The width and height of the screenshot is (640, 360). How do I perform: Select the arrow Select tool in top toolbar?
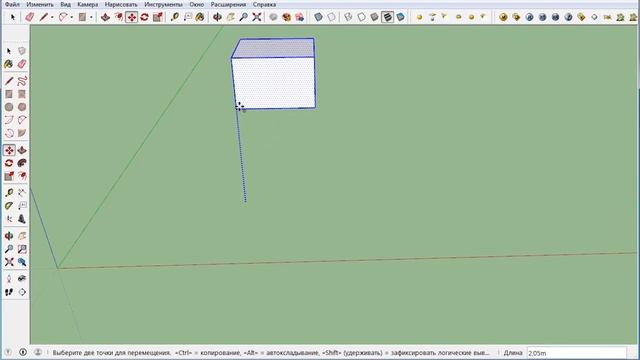pyautogui.click(x=13, y=17)
